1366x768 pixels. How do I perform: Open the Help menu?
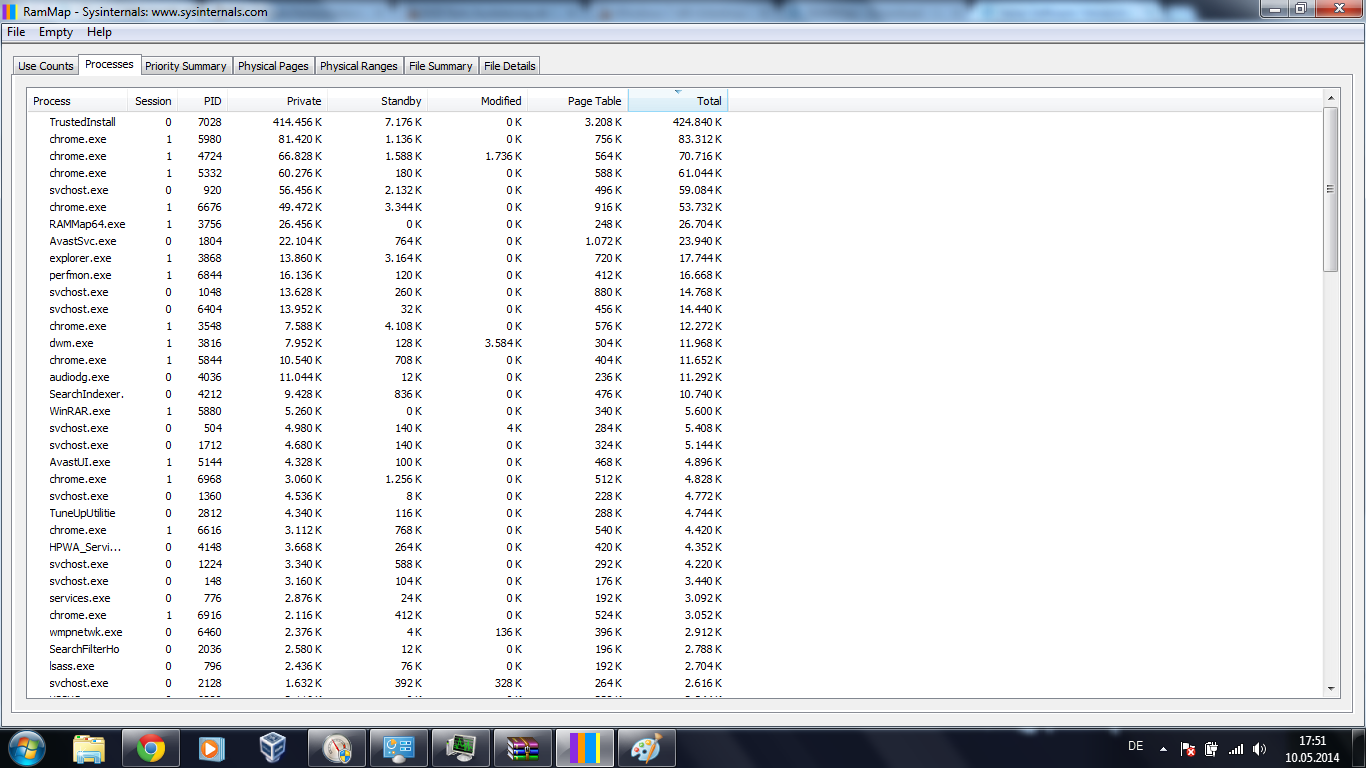click(99, 32)
